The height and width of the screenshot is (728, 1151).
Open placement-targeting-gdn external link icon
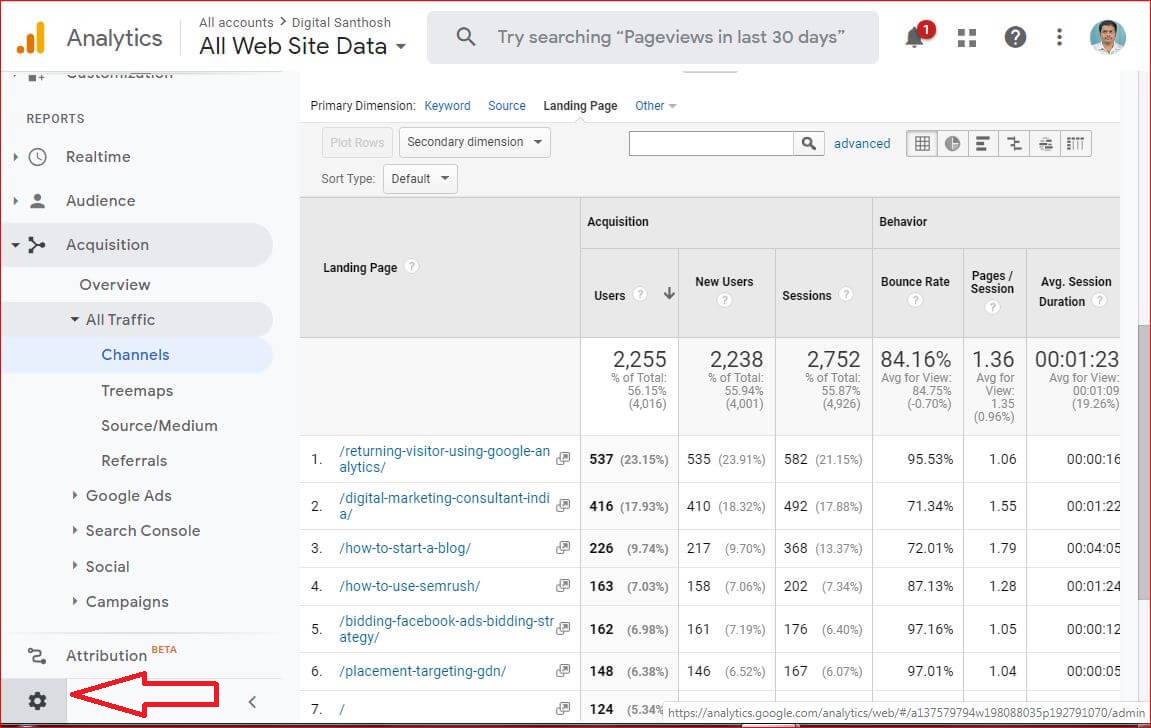tap(563, 671)
